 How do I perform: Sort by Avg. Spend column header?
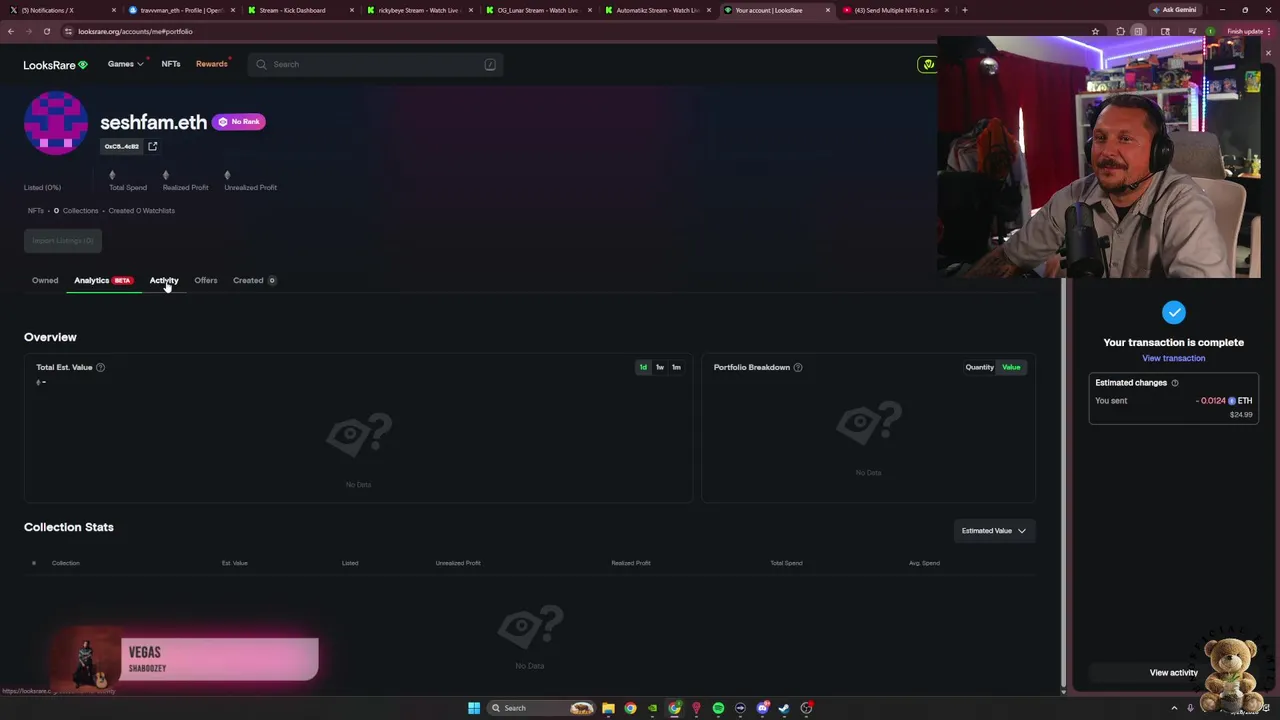pyautogui.click(x=924, y=563)
